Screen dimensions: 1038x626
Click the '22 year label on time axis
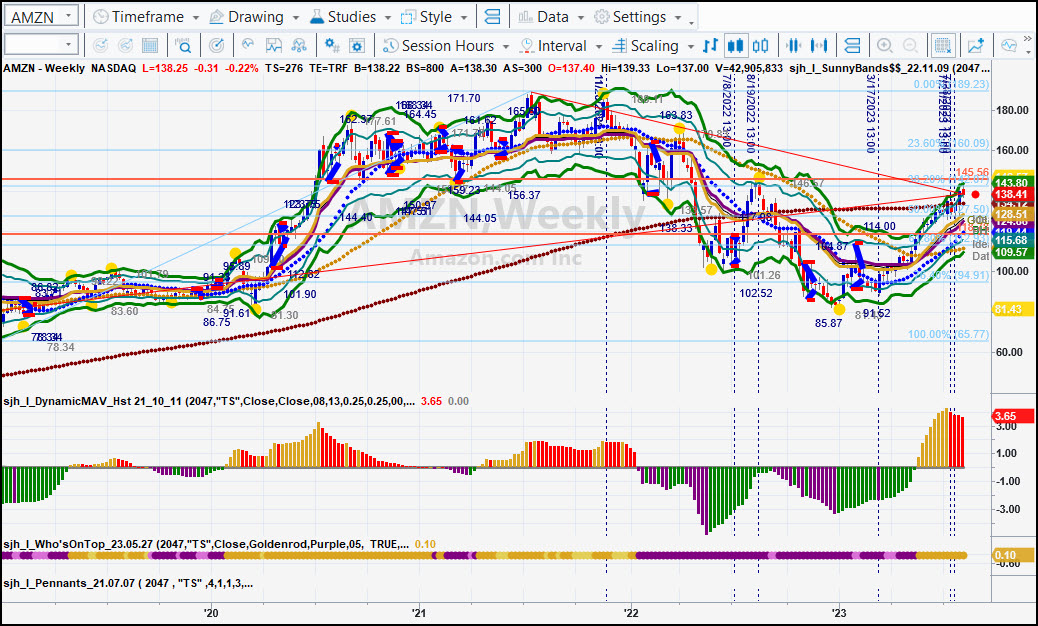(631, 613)
